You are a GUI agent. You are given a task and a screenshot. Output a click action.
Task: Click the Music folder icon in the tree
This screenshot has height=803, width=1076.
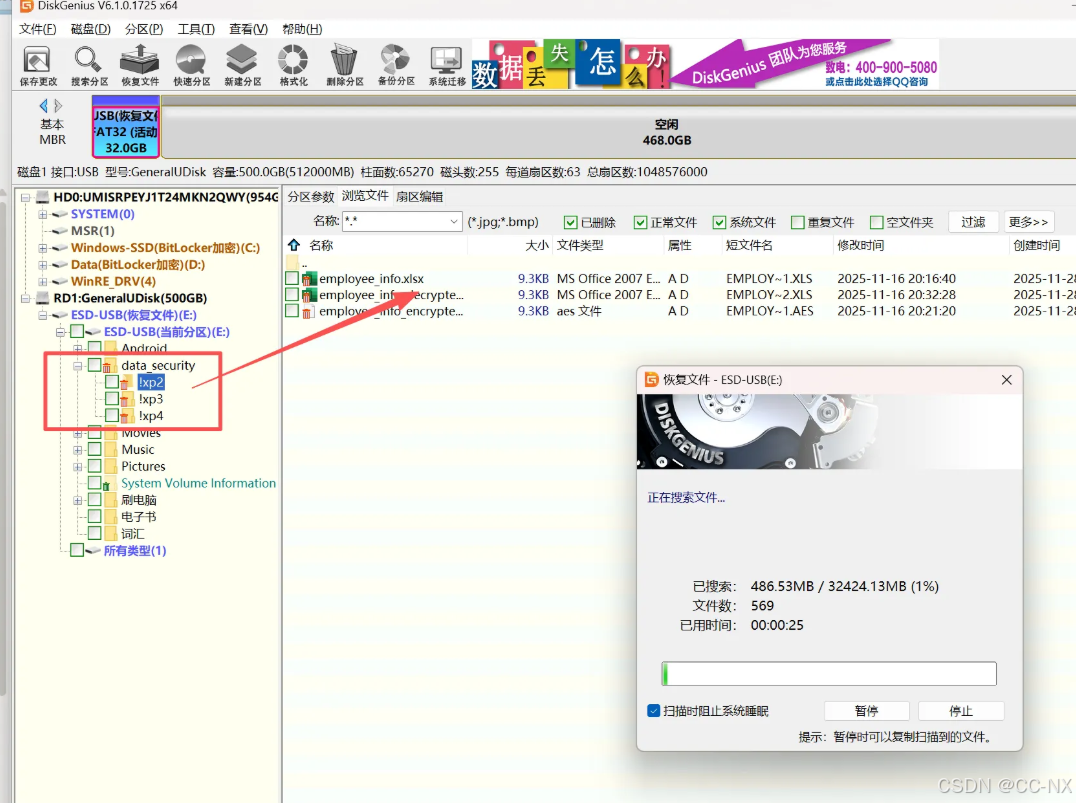(111, 450)
